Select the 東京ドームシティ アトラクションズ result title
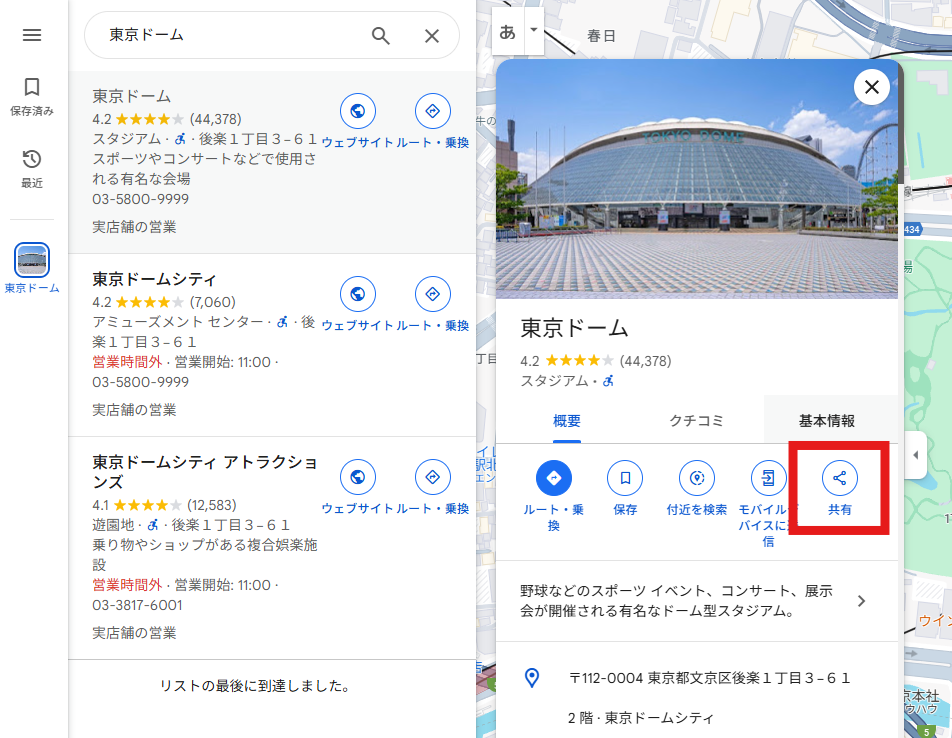 (205, 472)
